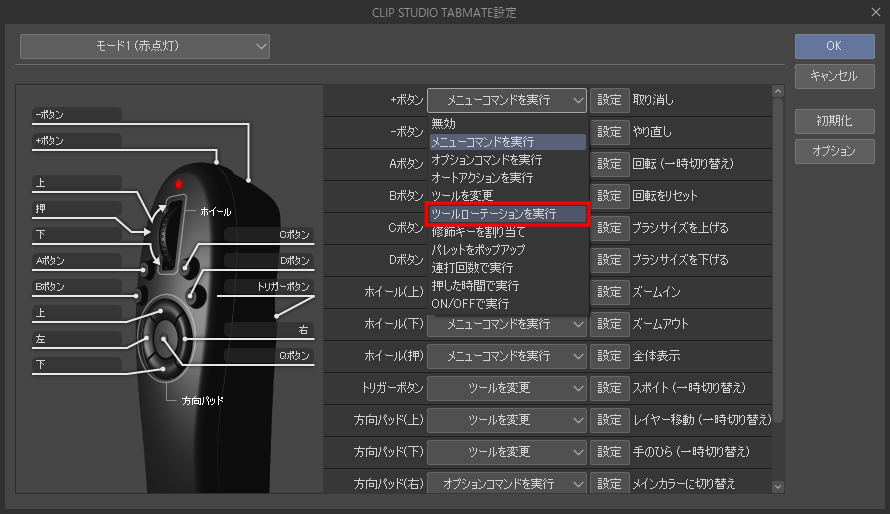The image size is (890, 514).
Task: Select 押した時間で実行 list entry
Action: 508,286
